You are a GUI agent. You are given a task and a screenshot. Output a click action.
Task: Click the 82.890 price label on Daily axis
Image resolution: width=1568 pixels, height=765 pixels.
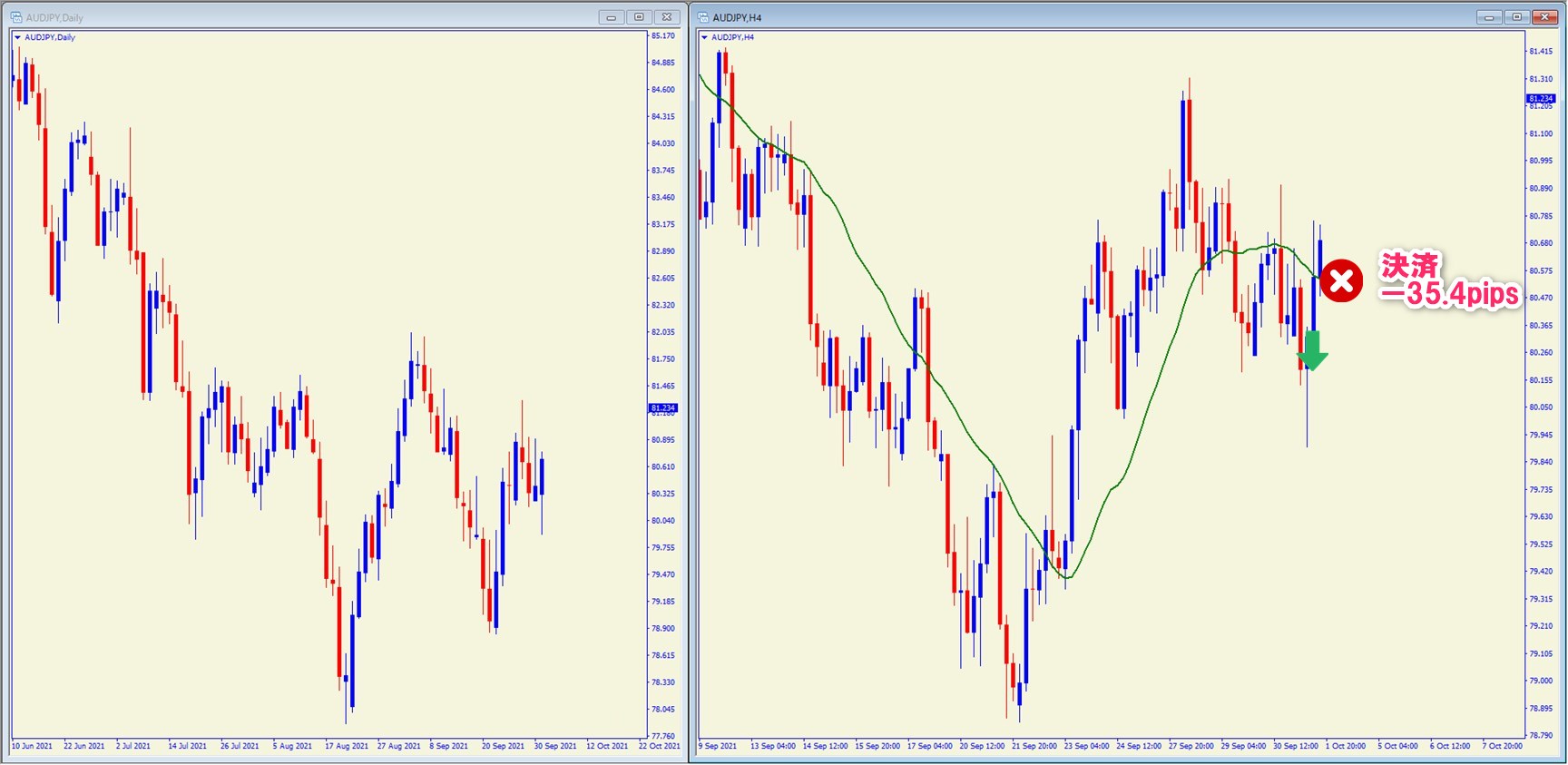click(x=663, y=251)
